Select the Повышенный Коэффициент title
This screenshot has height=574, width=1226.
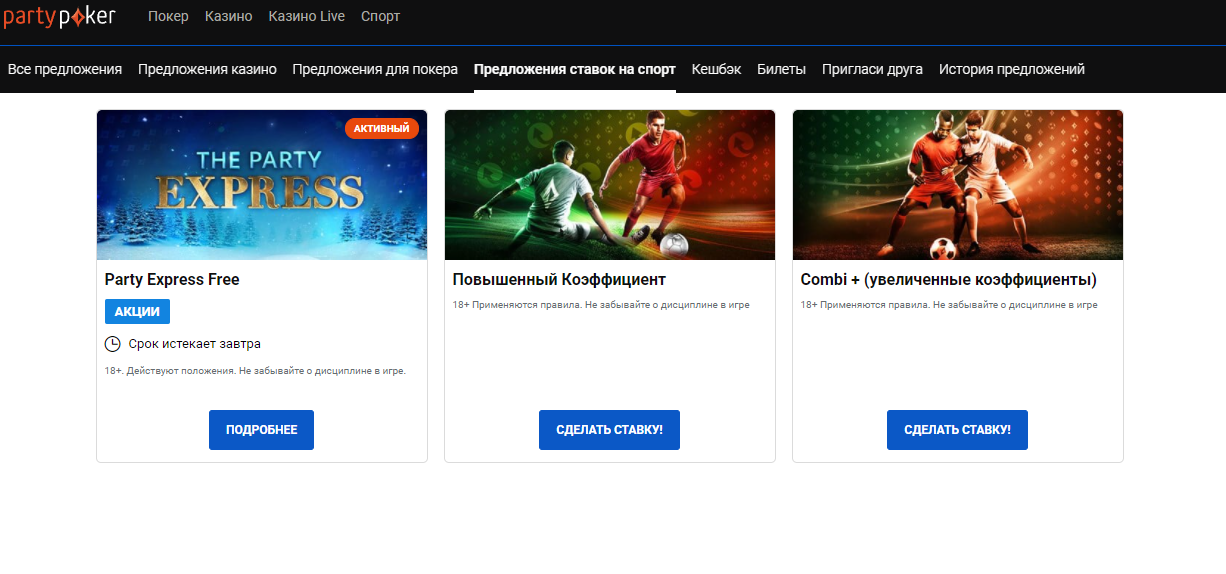coord(559,280)
